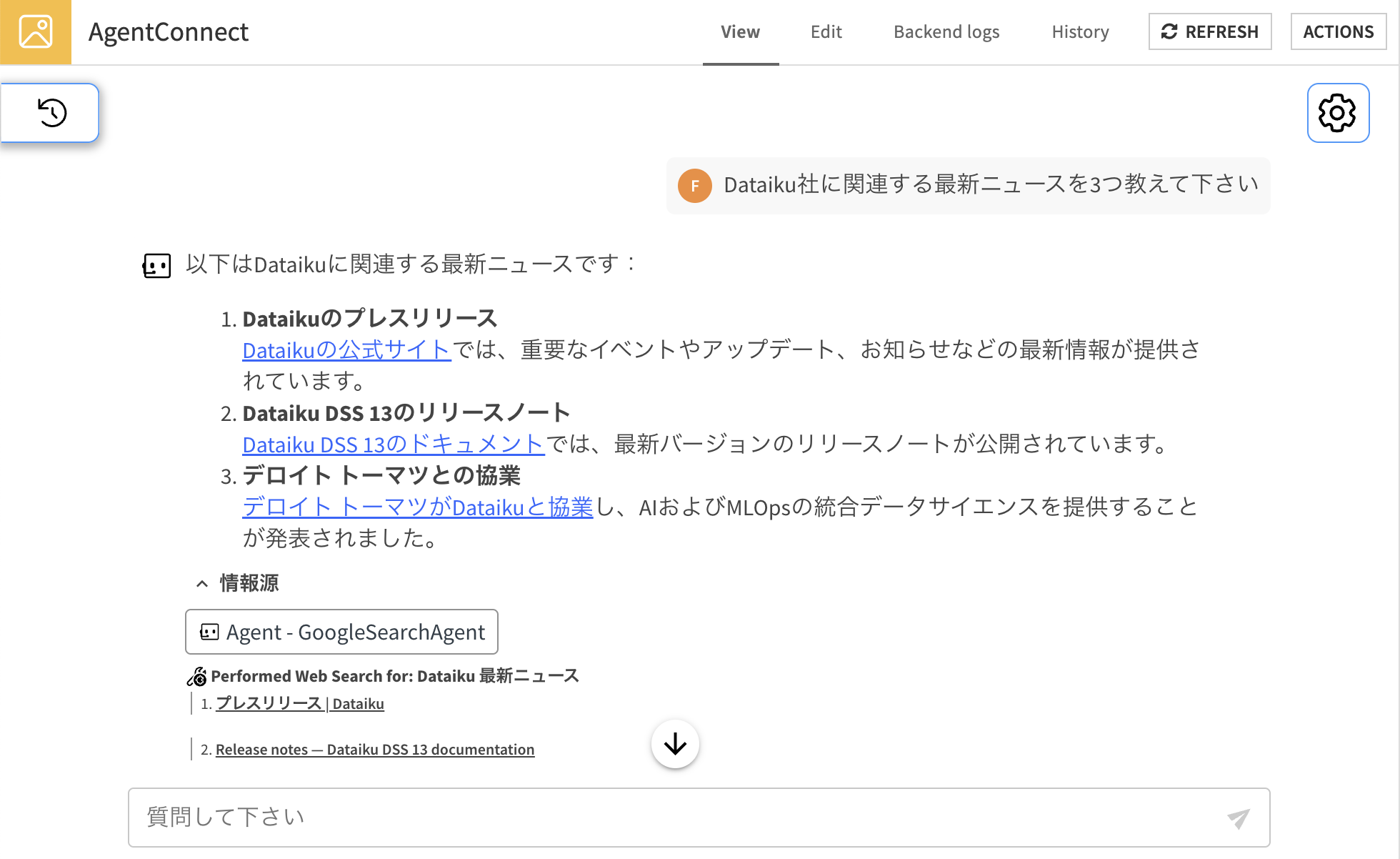The height and width of the screenshot is (859, 1400).
Task: Open the Backend logs tab
Action: [x=946, y=32]
